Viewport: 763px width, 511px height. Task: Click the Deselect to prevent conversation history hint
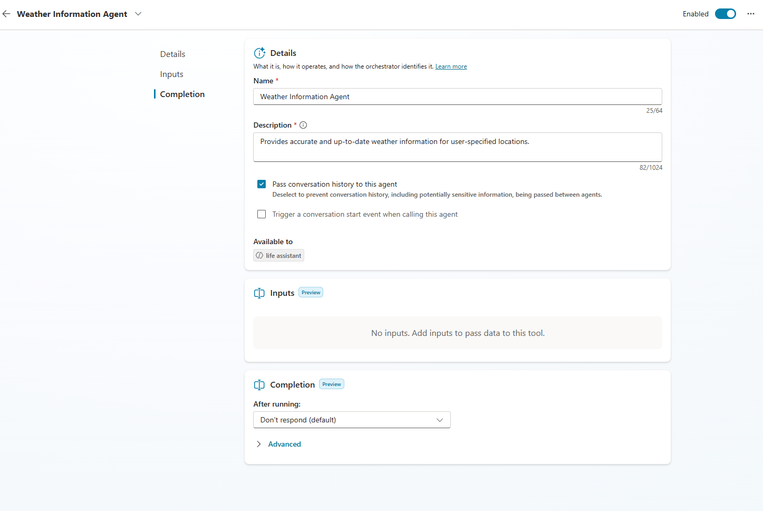click(437, 195)
